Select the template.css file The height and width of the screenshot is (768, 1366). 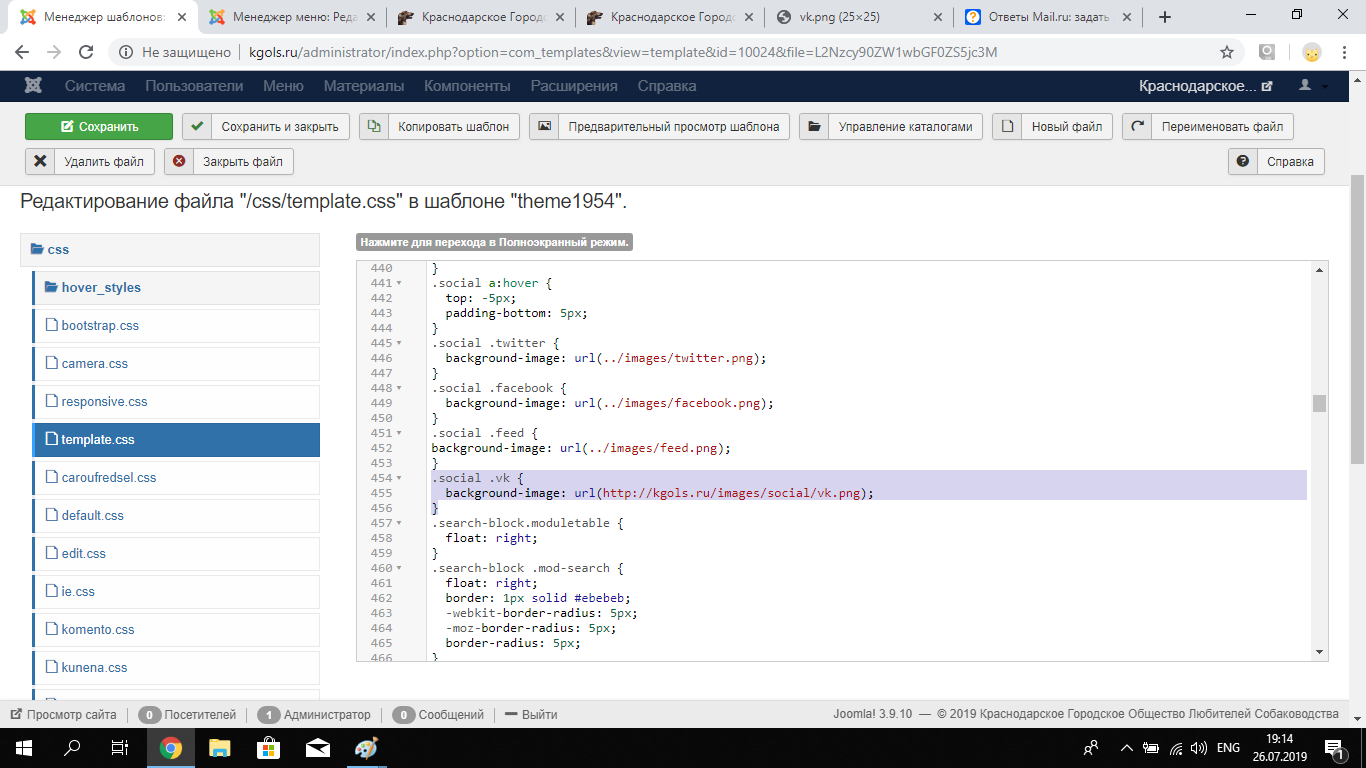(177, 440)
